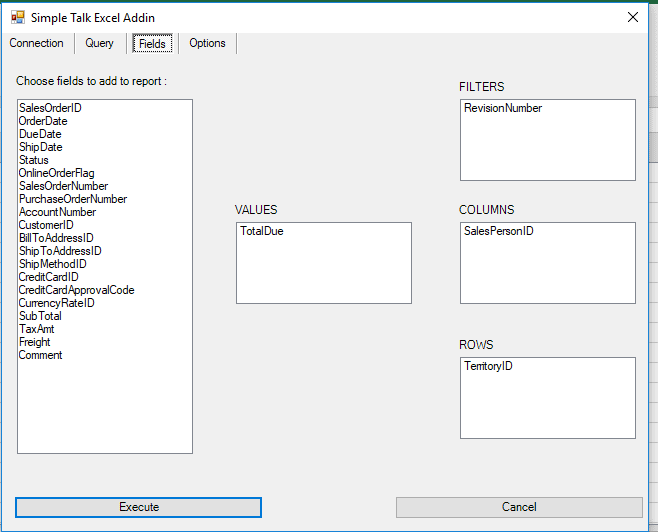This screenshot has height=532, width=658.
Task: Select SalesPersonID in the COLUMNS box
Action: [499, 231]
